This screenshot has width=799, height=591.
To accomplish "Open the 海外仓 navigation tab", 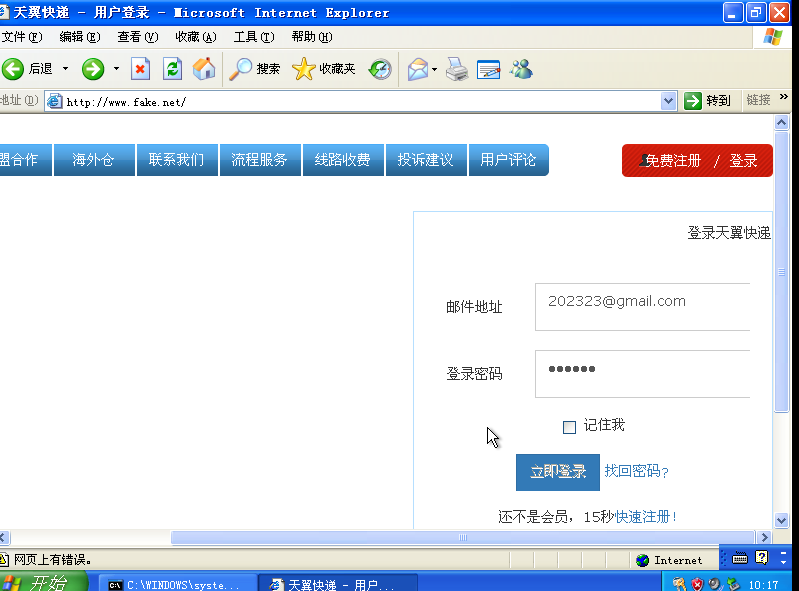I will [x=94, y=160].
